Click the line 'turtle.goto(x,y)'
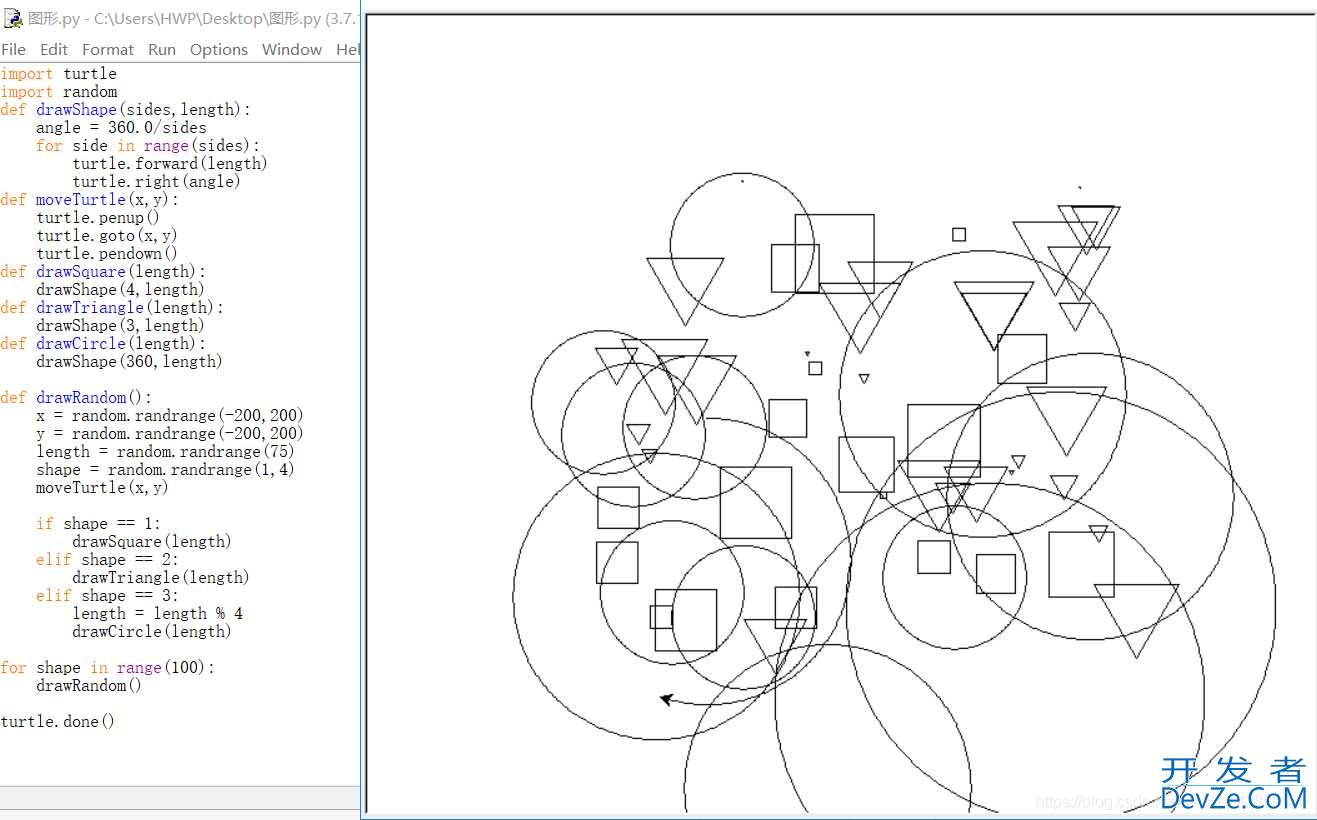The image size is (1317, 820). point(107,236)
